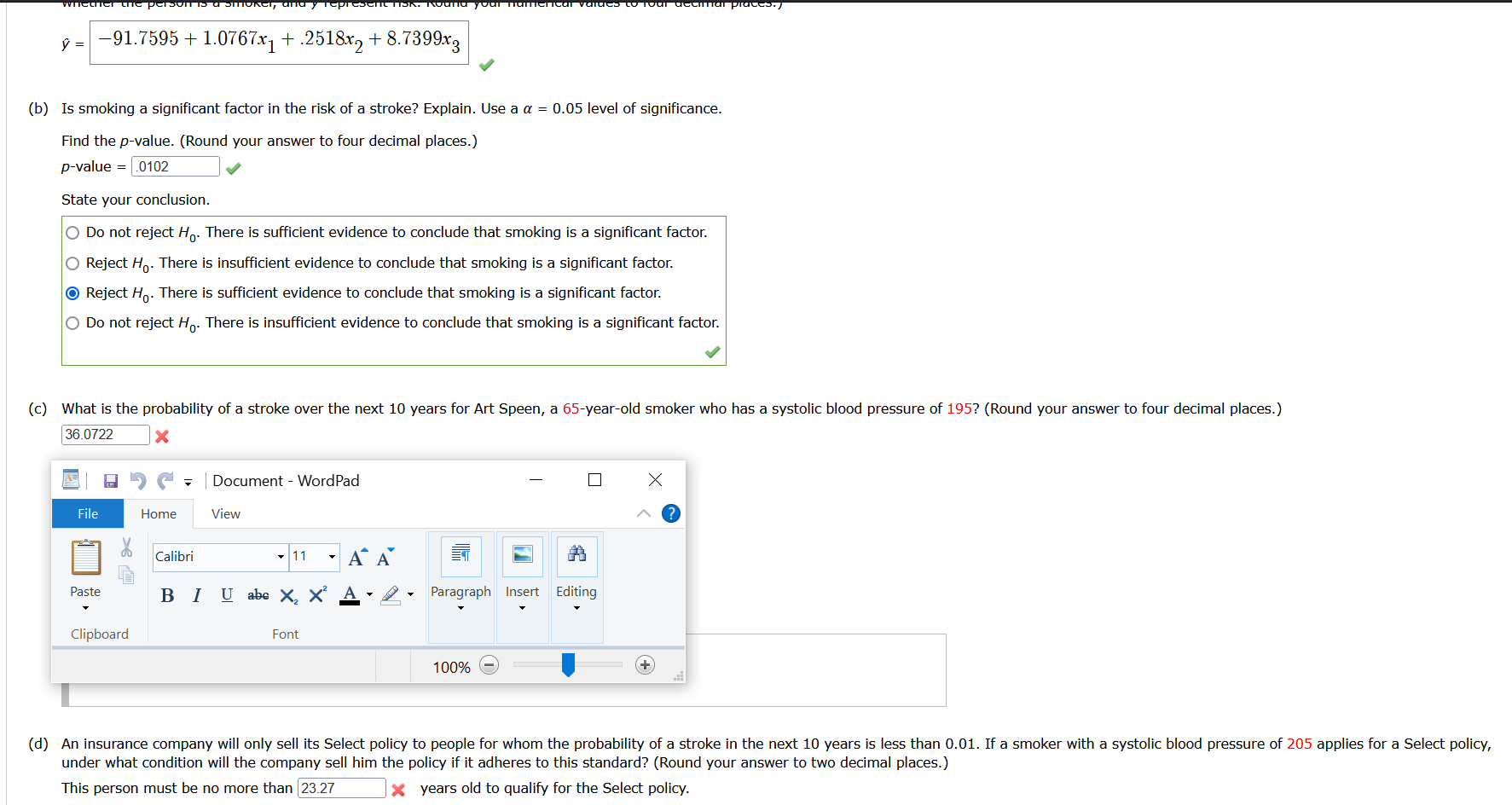Cut the selected text
1512x805 pixels.
(126, 547)
